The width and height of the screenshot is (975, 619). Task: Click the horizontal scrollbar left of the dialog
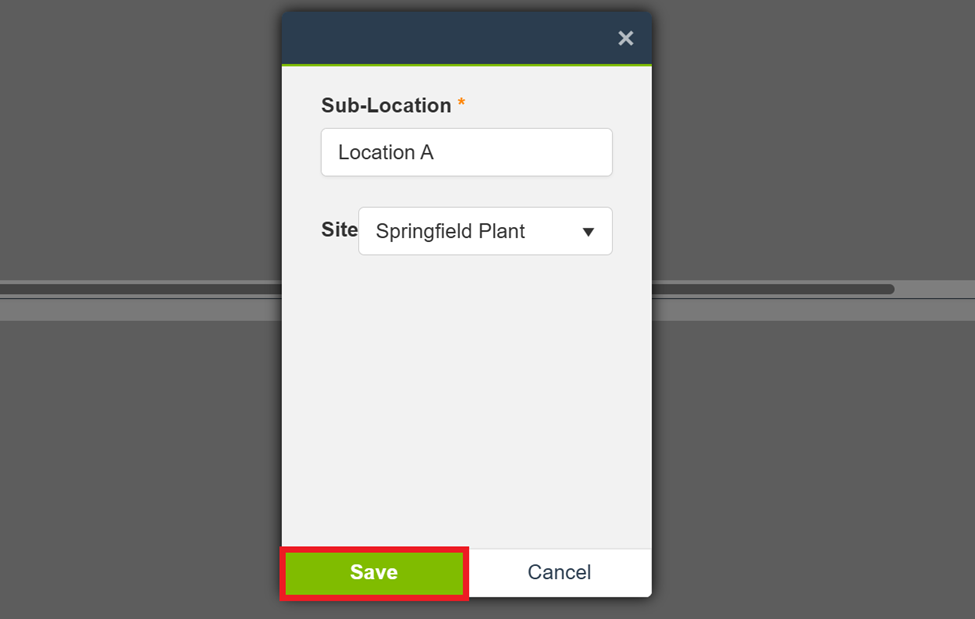pyautogui.click(x=140, y=290)
